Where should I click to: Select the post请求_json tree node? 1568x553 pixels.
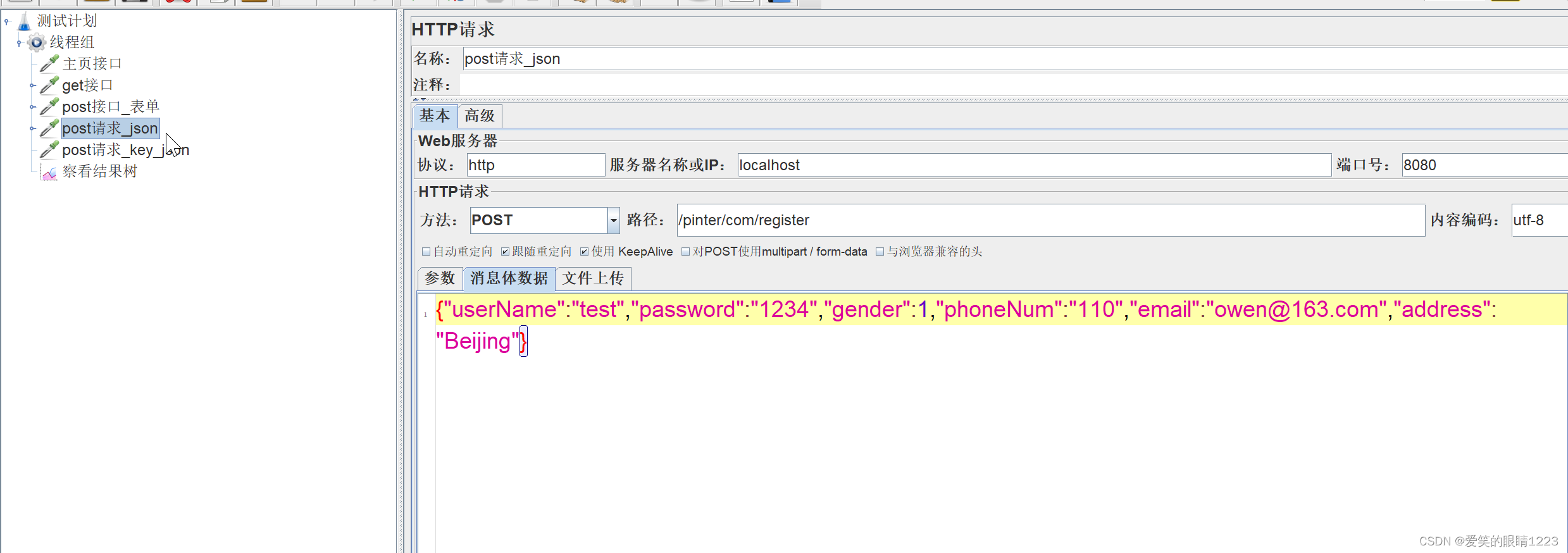click(110, 128)
